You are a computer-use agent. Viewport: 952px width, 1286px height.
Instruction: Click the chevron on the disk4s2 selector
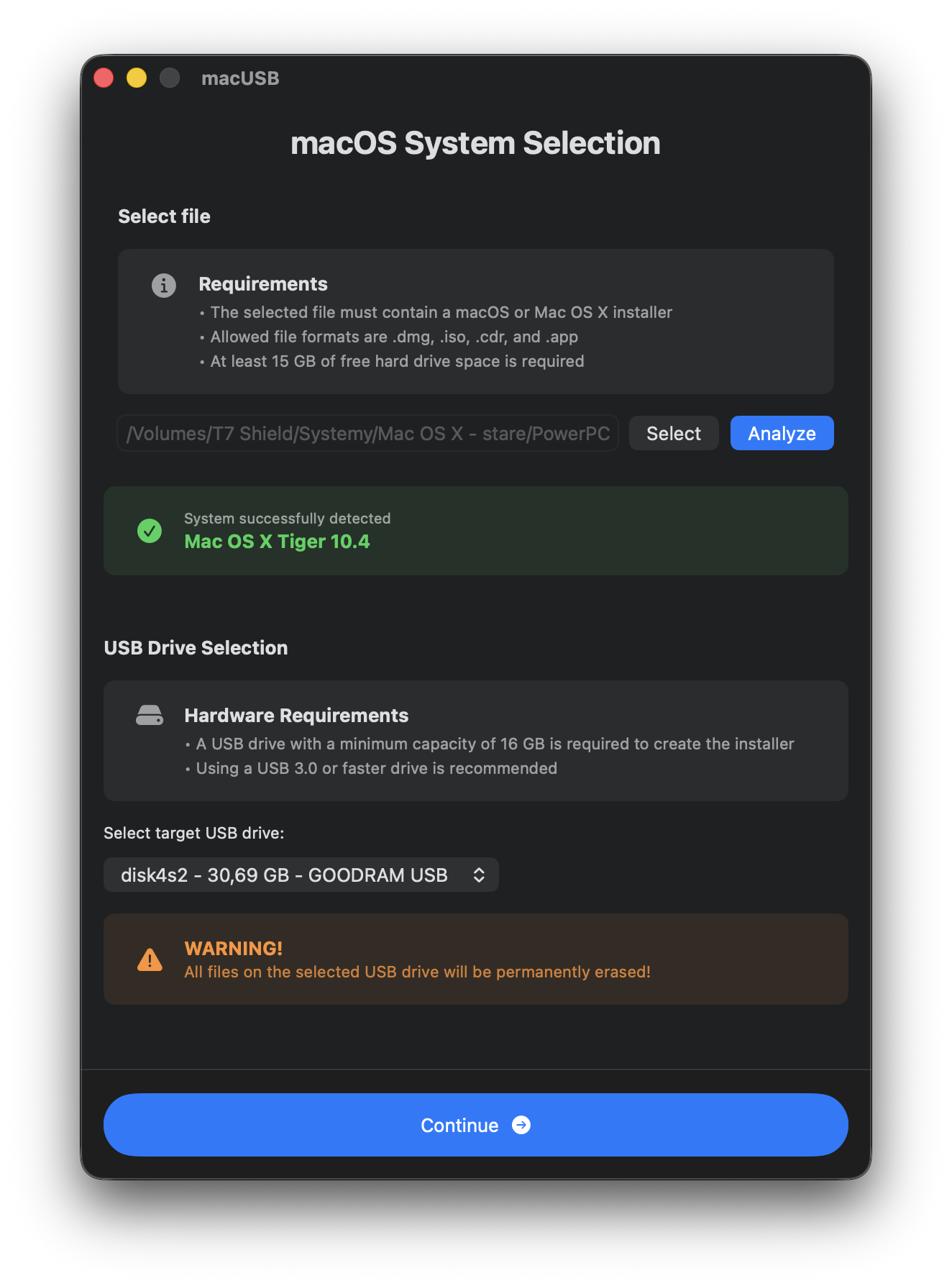(480, 875)
